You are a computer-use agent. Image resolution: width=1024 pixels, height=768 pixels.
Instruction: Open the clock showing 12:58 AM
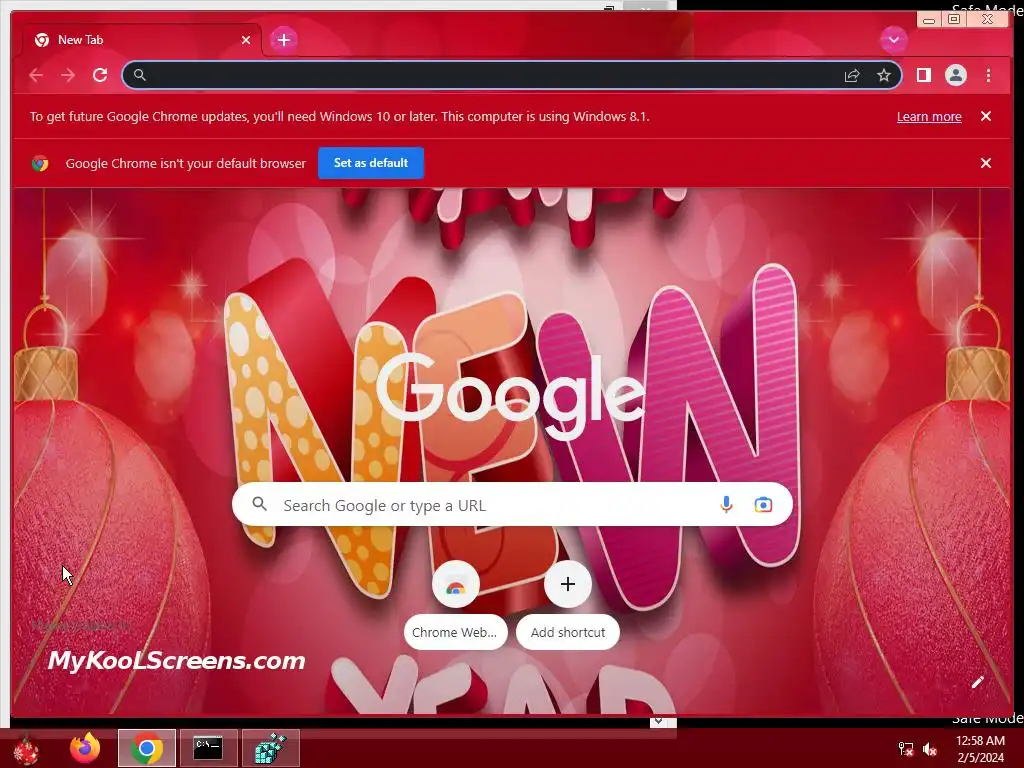coord(980,748)
